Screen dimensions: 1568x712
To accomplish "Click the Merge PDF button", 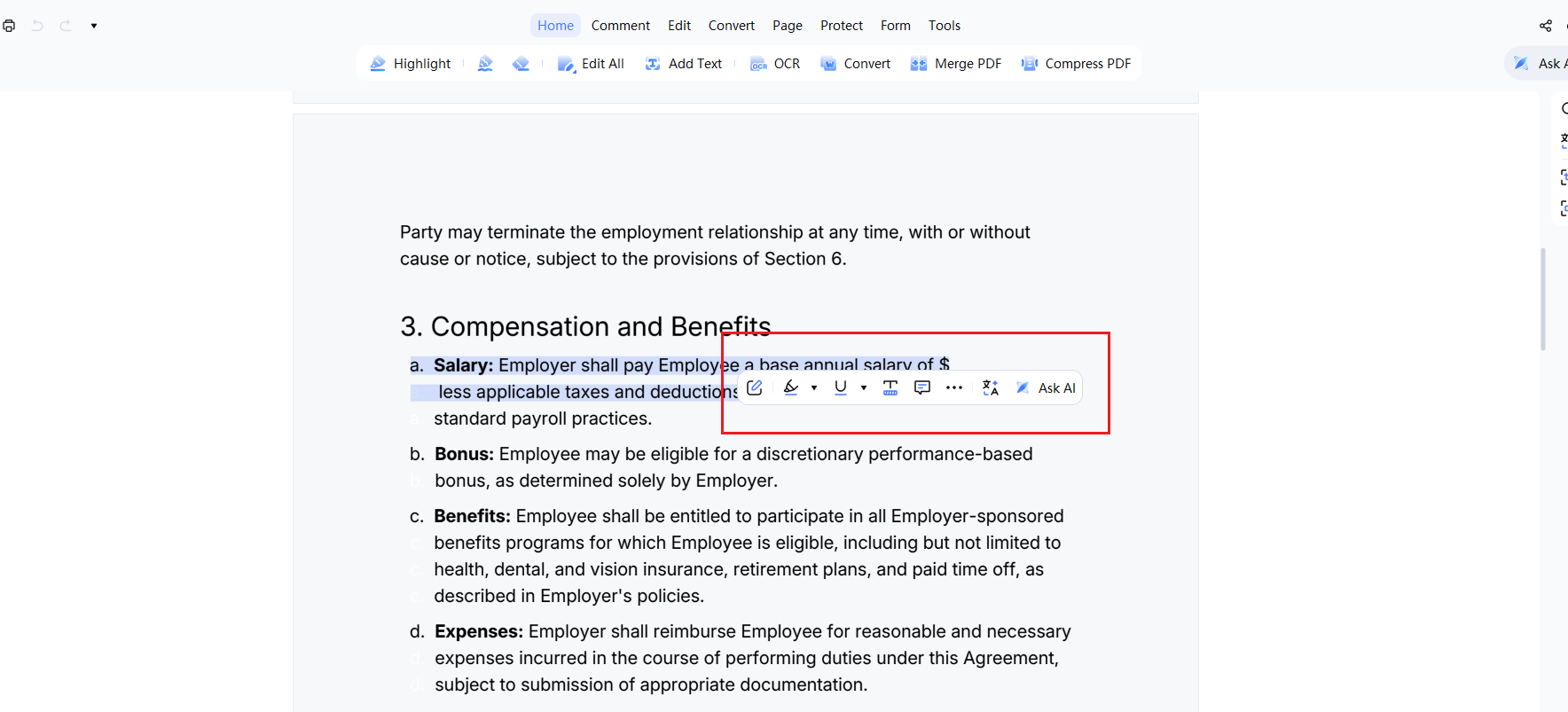I will pos(956,64).
